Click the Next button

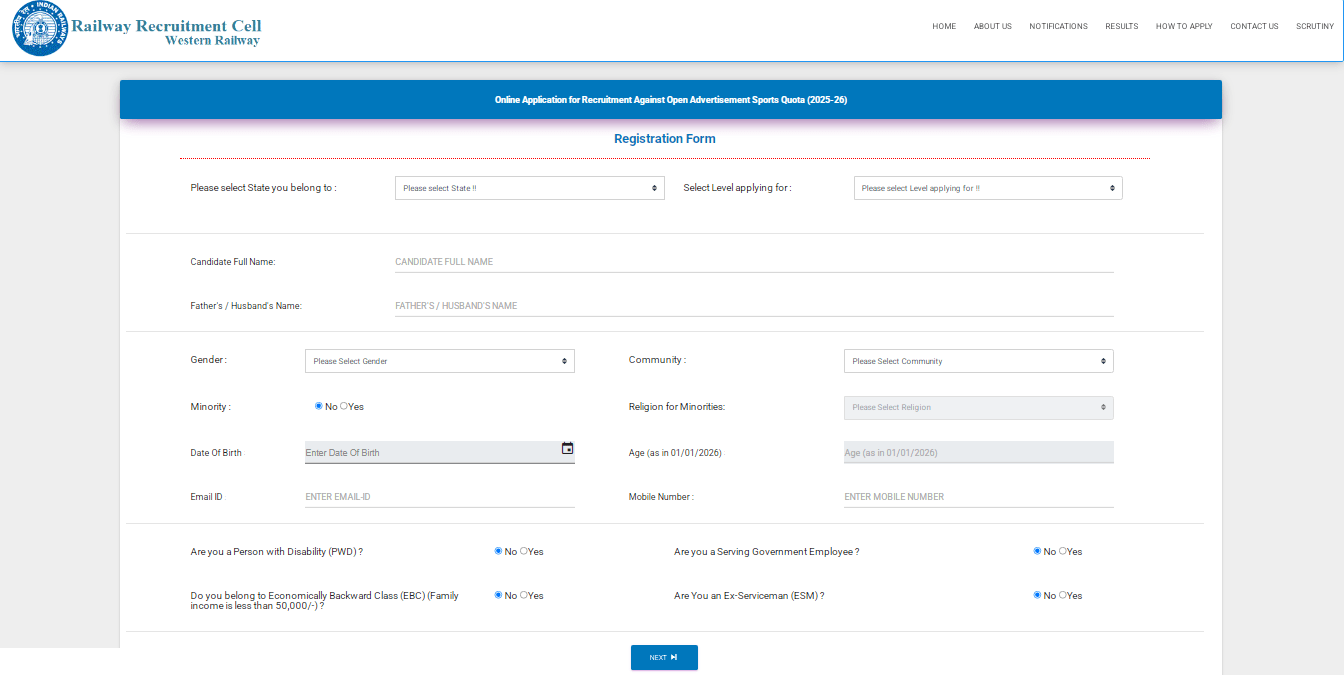pyautogui.click(x=664, y=657)
